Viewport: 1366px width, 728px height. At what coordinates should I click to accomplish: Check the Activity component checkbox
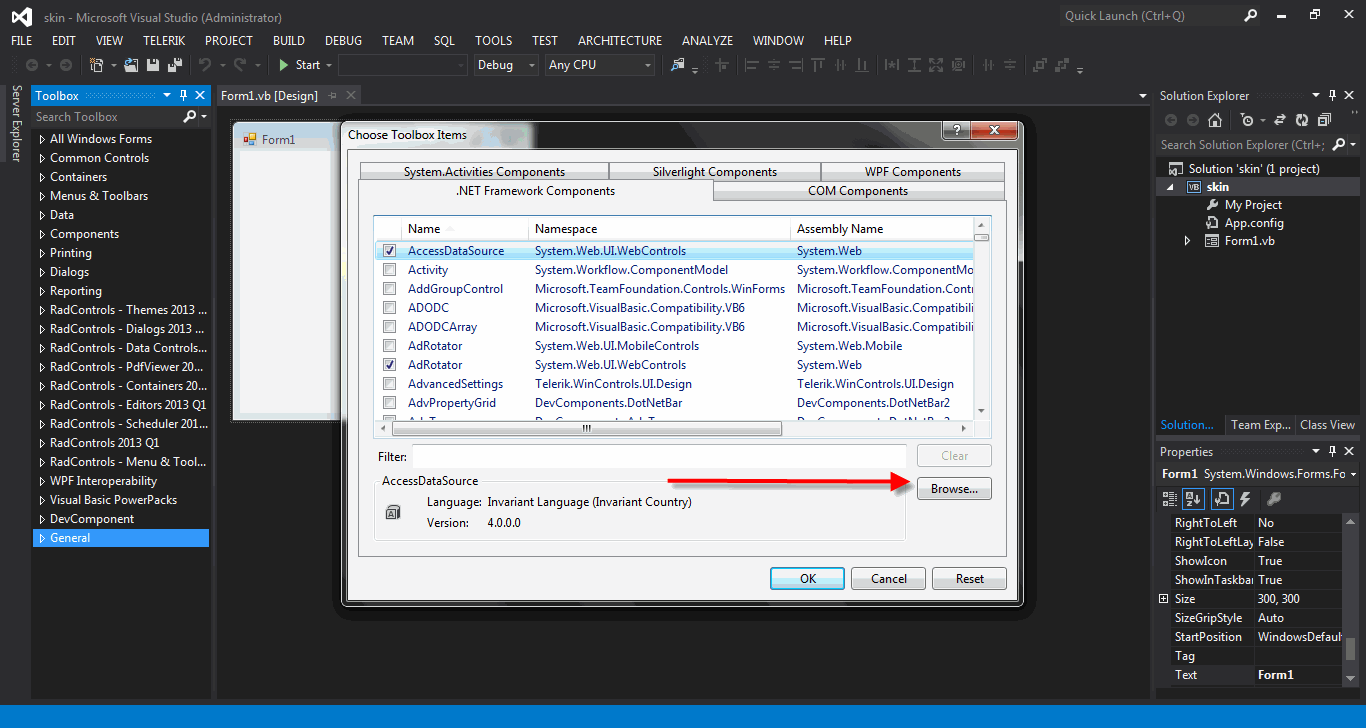coord(389,270)
